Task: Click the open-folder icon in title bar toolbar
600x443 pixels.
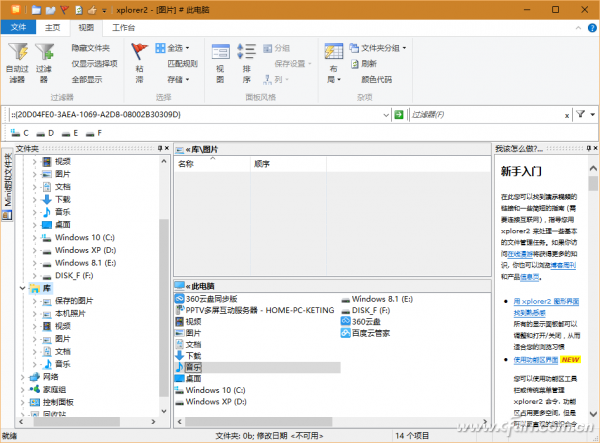Action: pos(51,10)
